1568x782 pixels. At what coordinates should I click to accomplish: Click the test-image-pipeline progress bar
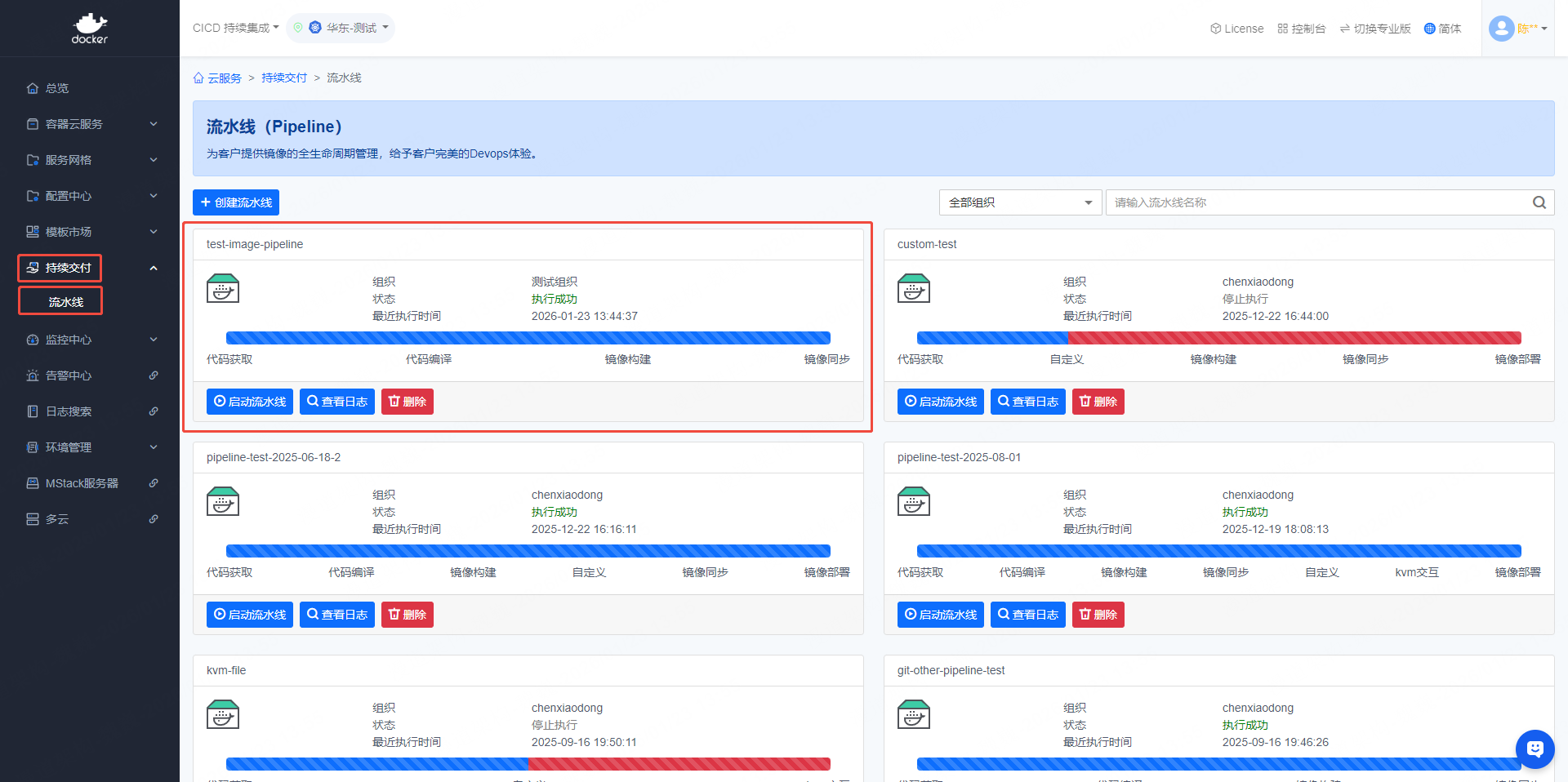[528, 338]
